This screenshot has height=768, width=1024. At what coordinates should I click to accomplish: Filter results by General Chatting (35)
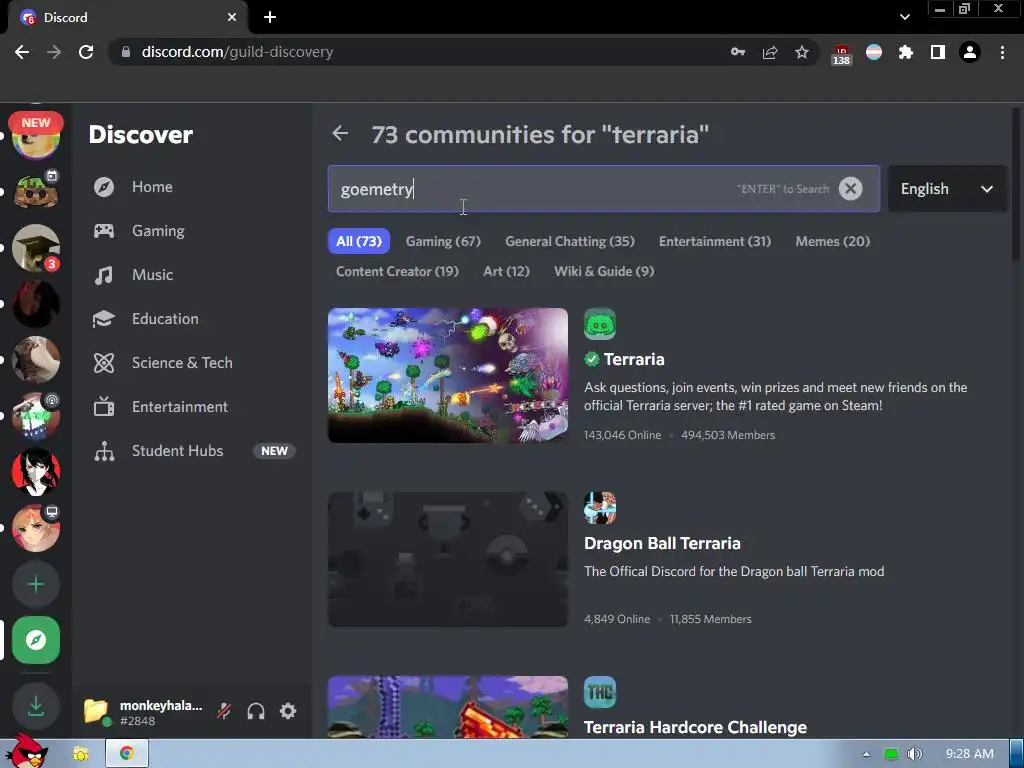[569, 241]
